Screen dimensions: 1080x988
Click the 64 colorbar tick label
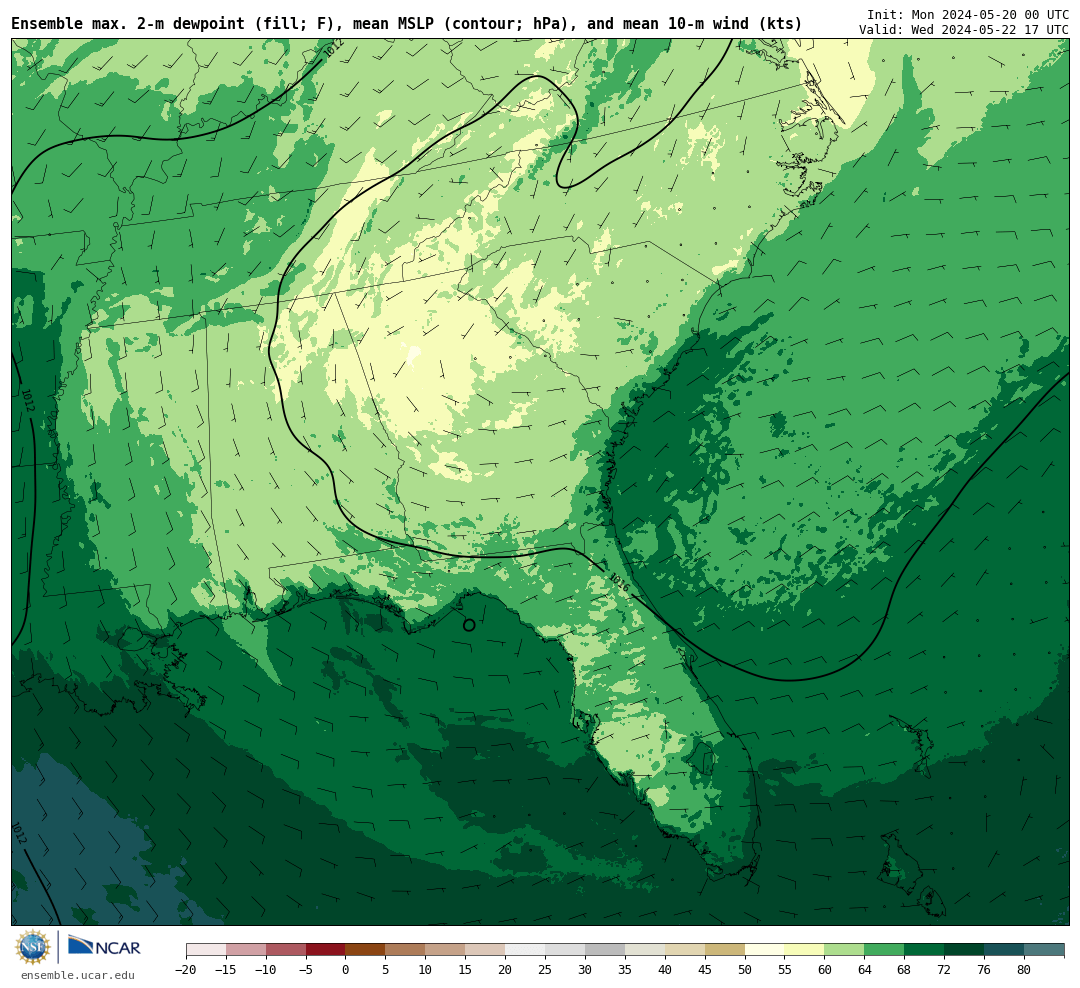(865, 970)
